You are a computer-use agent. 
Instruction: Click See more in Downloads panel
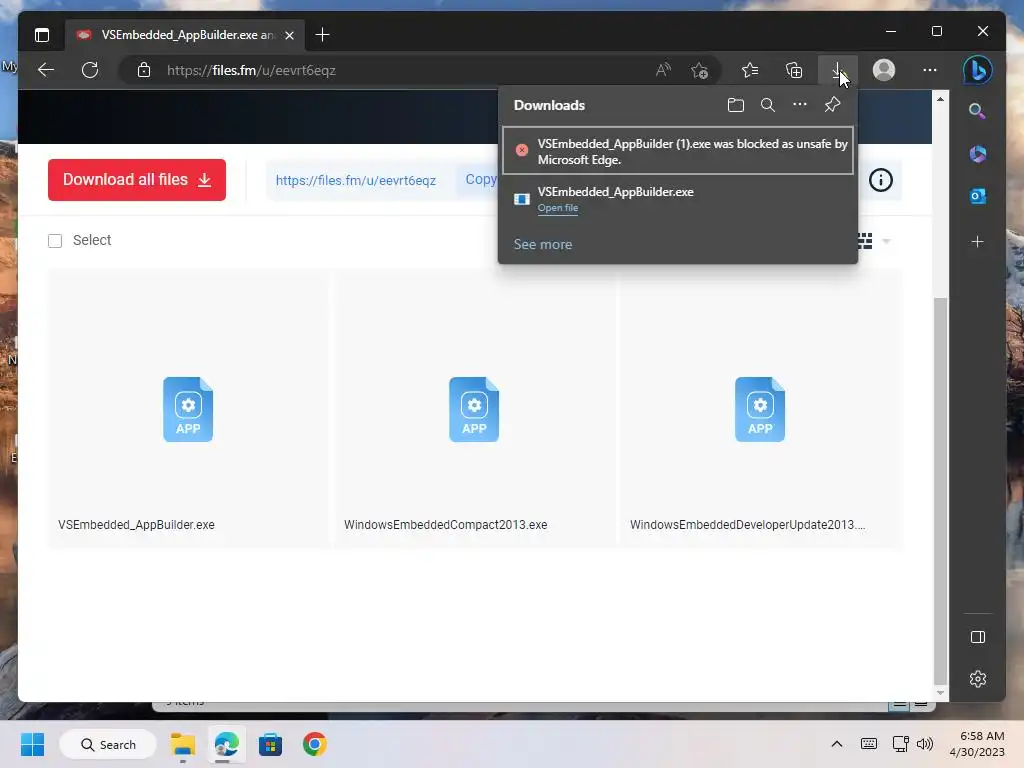tap(543, 244)
